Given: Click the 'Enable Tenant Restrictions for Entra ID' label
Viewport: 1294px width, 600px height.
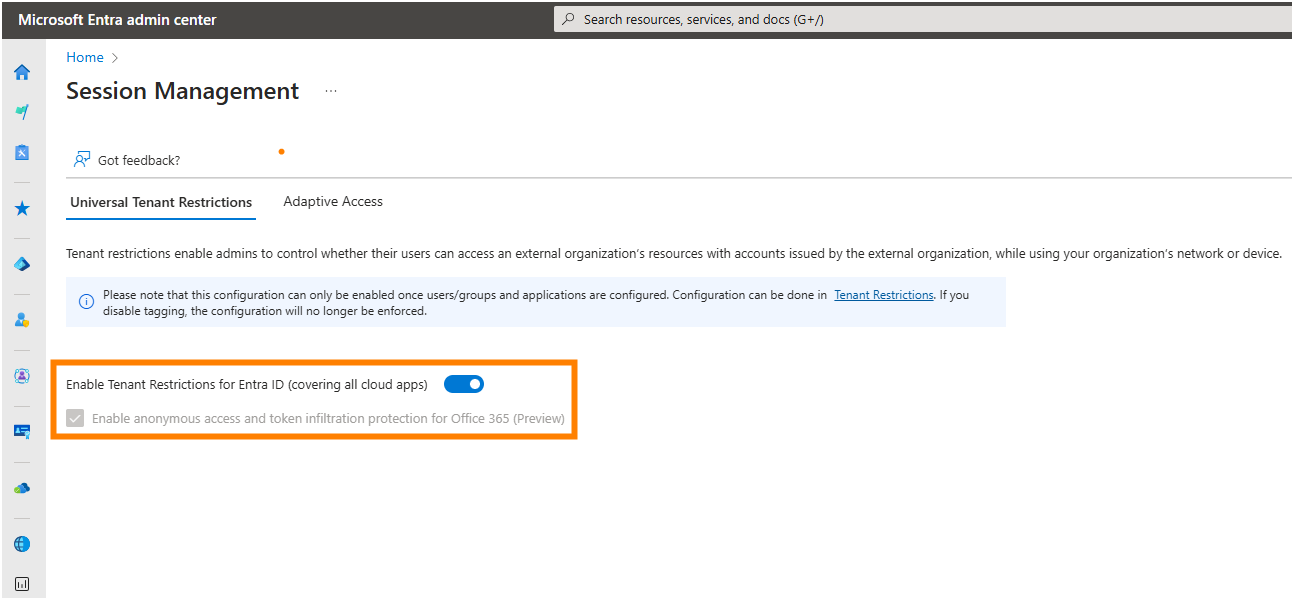Looking at the screenshot, I should point(247,384).
